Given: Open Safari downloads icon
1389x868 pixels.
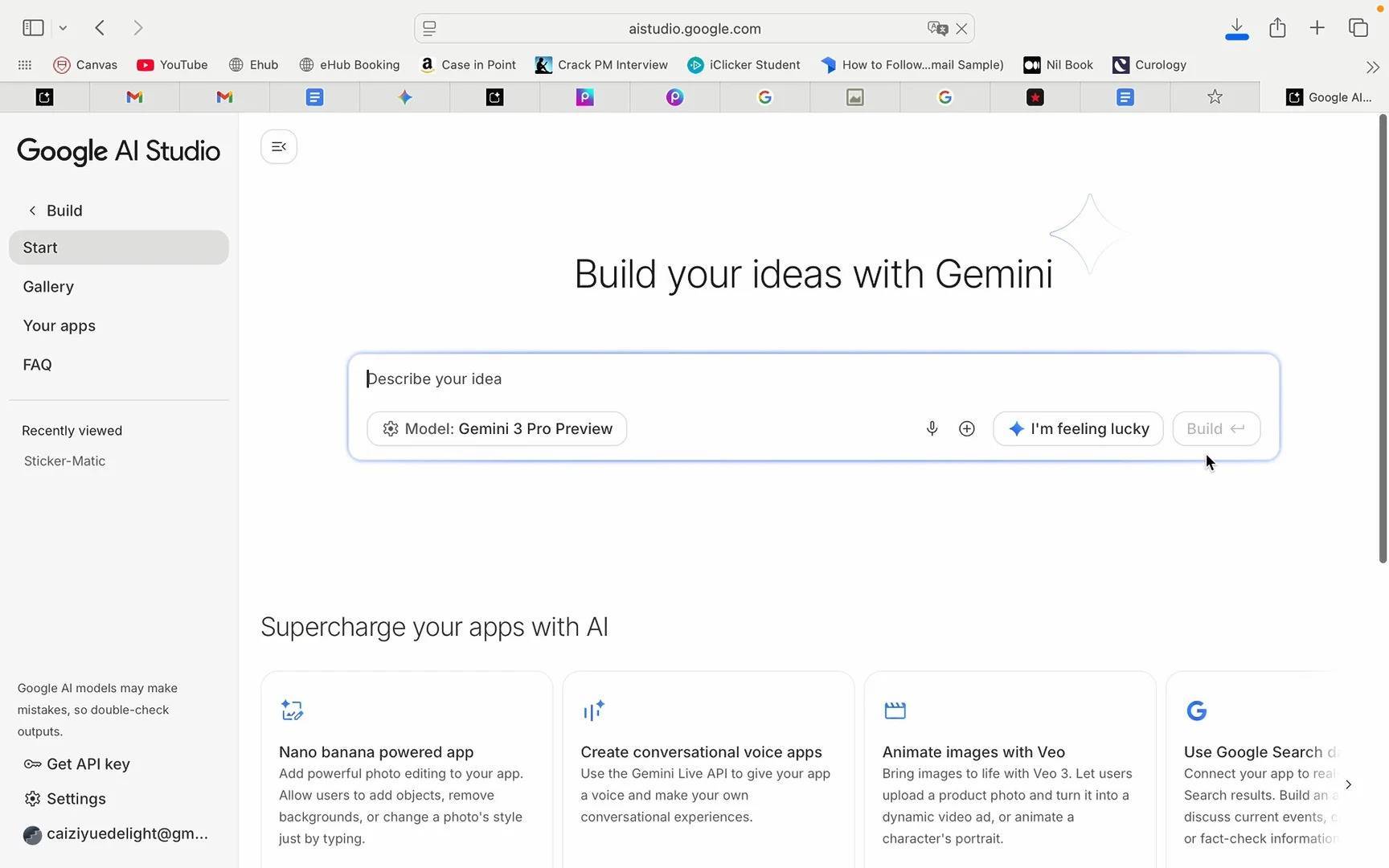Looking at the screenshot, I should coord(1236,28).
